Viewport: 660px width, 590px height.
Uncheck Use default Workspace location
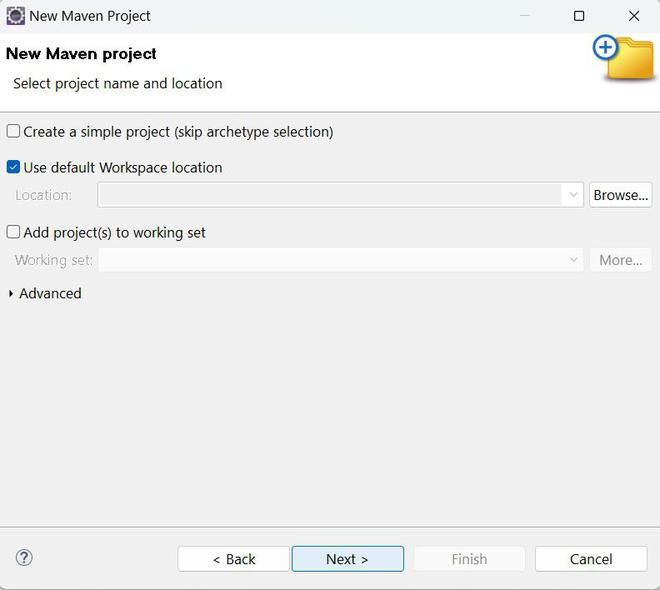pyautogui.click(x=14, y=167)
